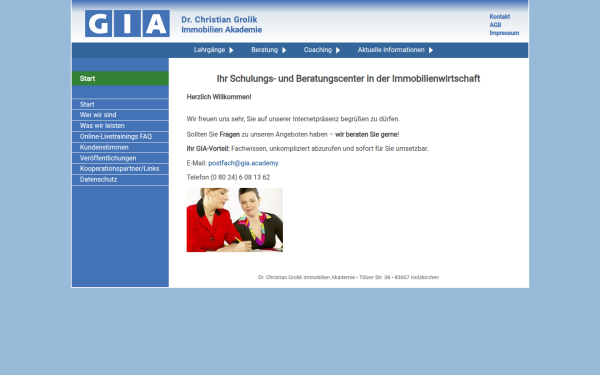Image resolution: width=600 pixels, height=375 pixels.
Task: Open the Coaching menu item
Action: pos(318,50)
